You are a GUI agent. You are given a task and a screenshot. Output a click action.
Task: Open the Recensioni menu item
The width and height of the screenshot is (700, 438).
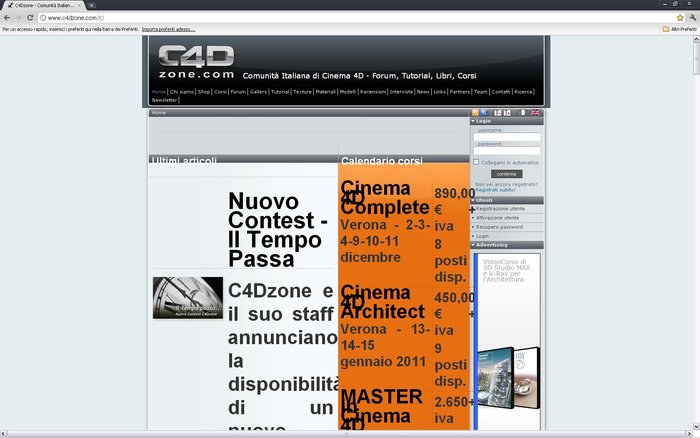(x=373, y=92)
